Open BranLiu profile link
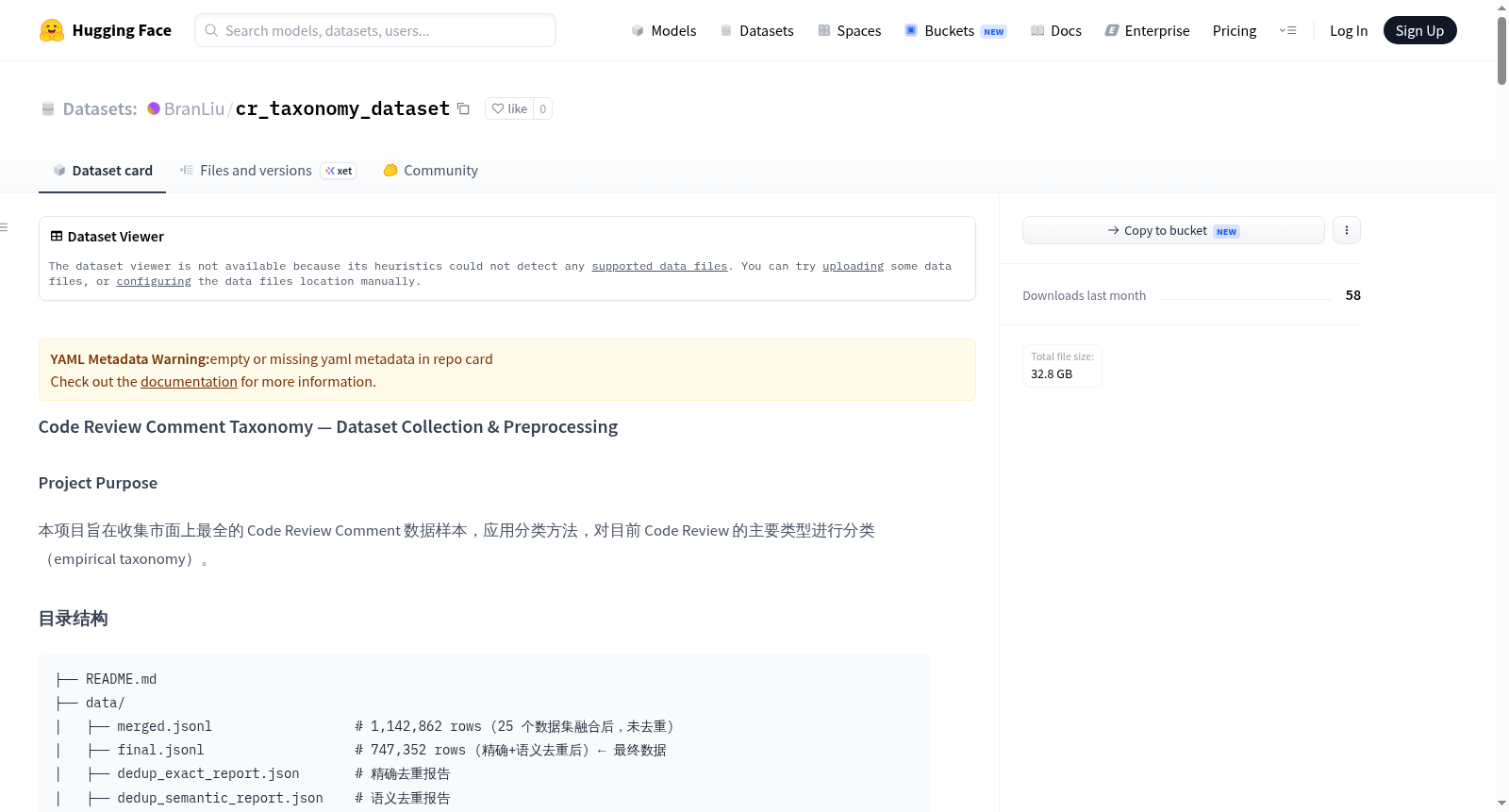Image resolution: width=1509 pixels, height=812 pixels. pos(194,108)
